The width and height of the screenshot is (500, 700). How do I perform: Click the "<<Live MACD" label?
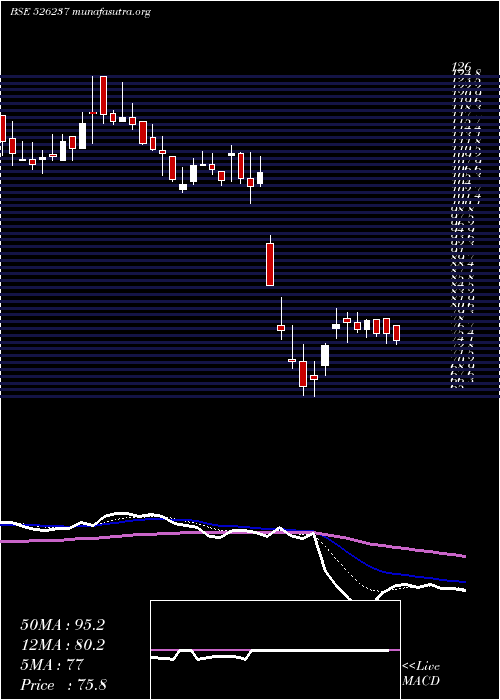(x=421, y=674)
